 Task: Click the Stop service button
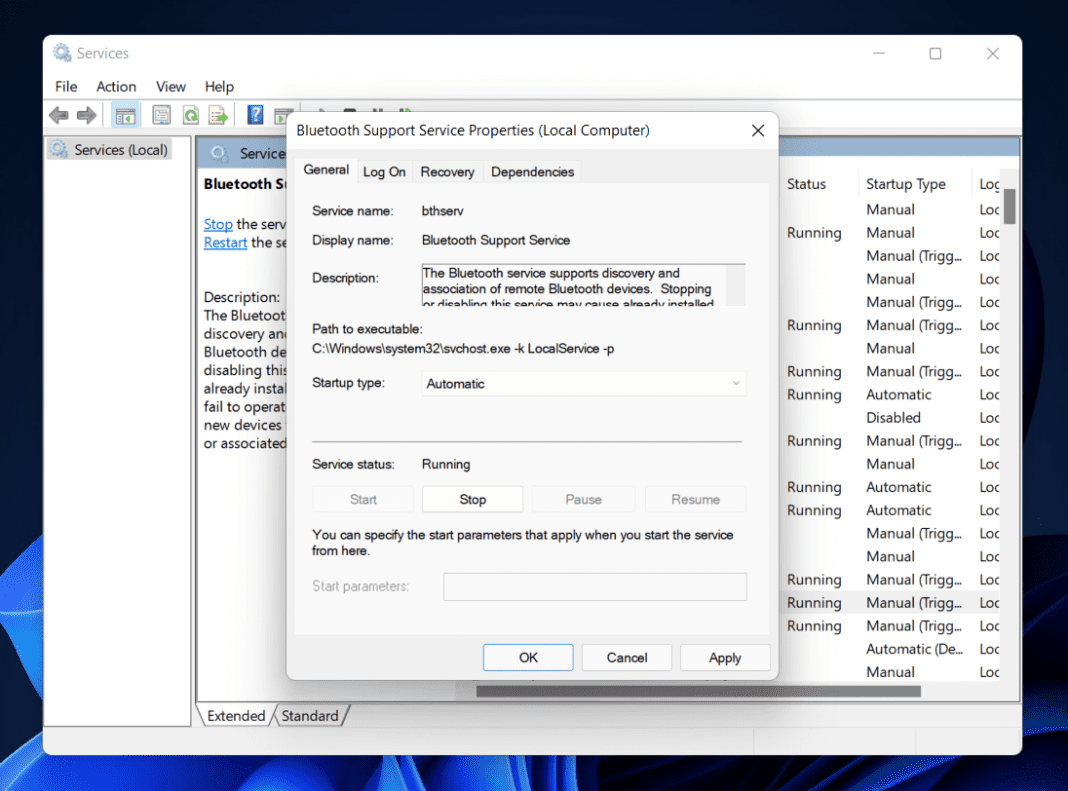click(x=473, y=499)
